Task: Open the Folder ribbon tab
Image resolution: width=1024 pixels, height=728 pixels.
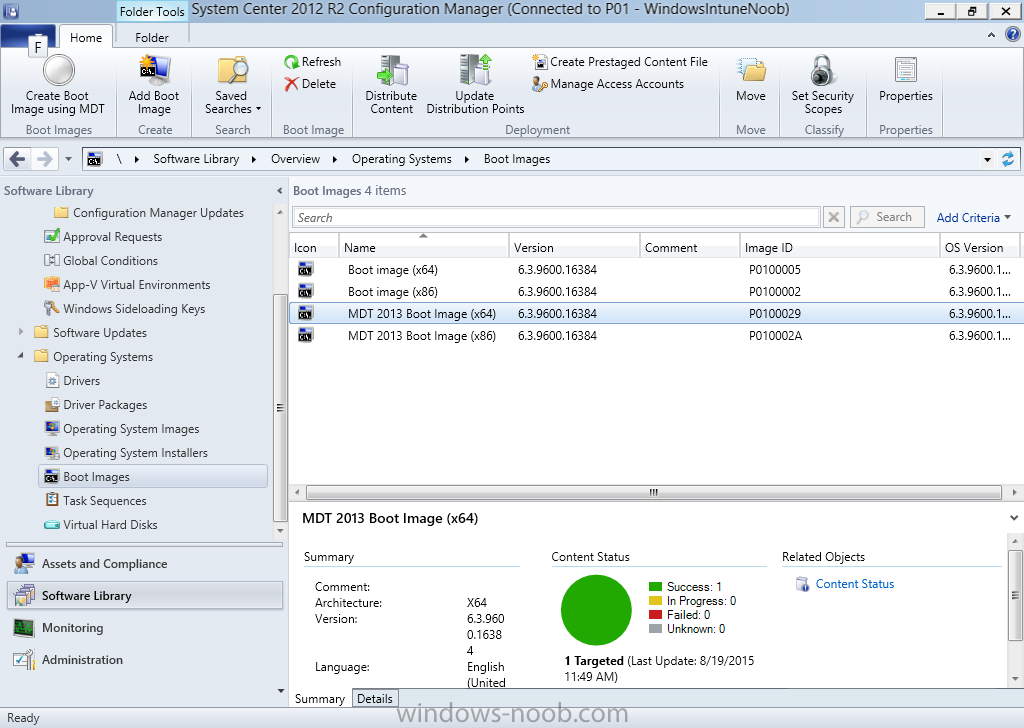Action: (152, 37)
